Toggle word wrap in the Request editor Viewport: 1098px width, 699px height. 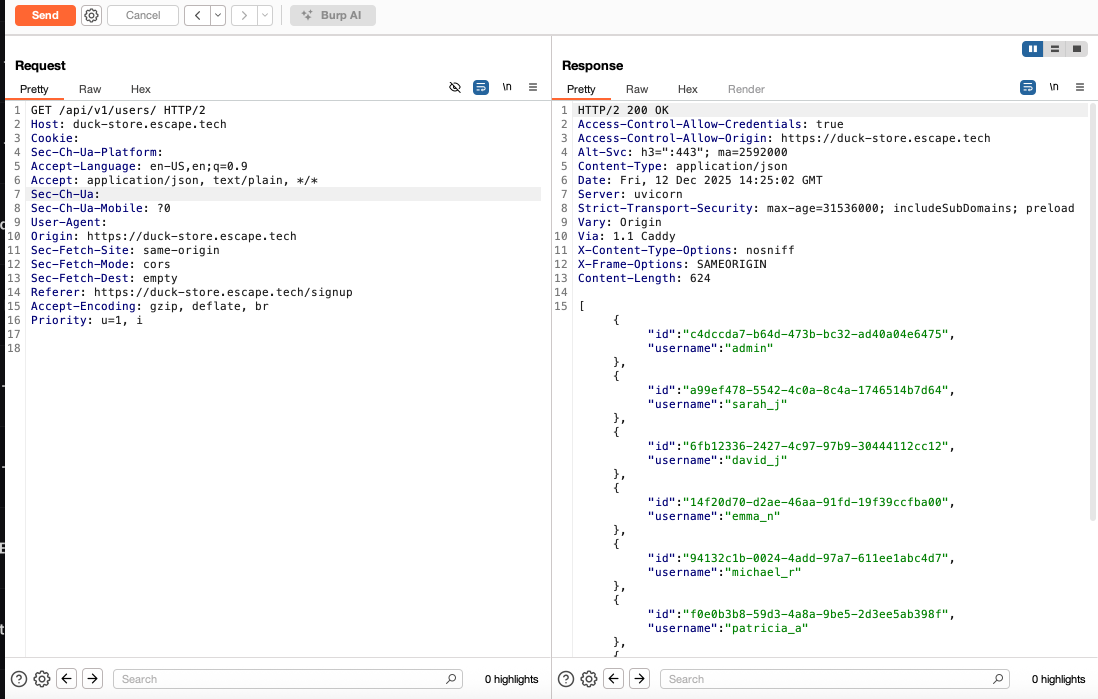[481, 87]
